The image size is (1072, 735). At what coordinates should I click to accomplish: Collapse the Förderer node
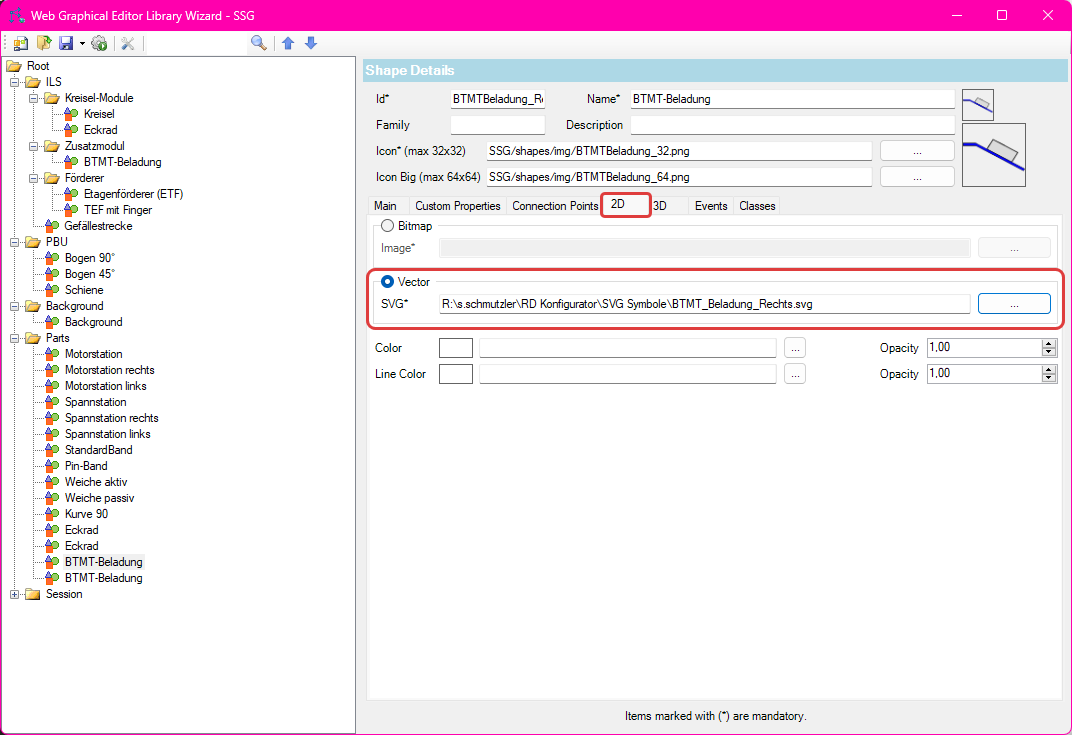[x=34, y=178]
